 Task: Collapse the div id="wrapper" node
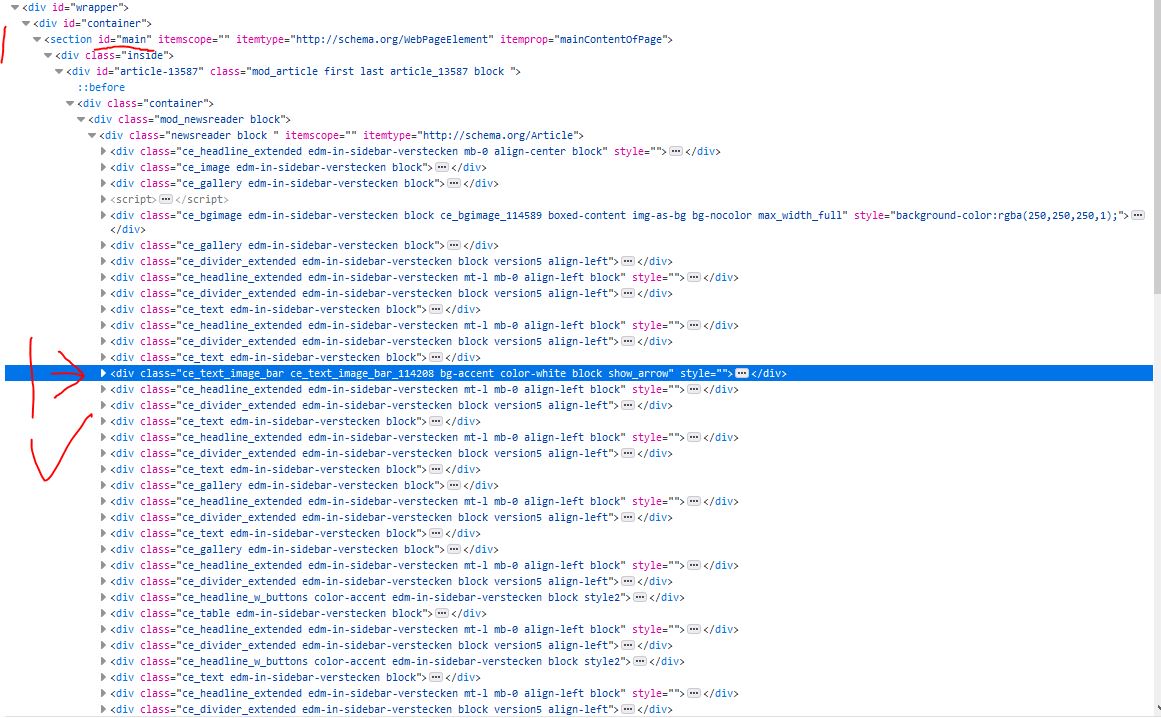click(x=15, y=7)
